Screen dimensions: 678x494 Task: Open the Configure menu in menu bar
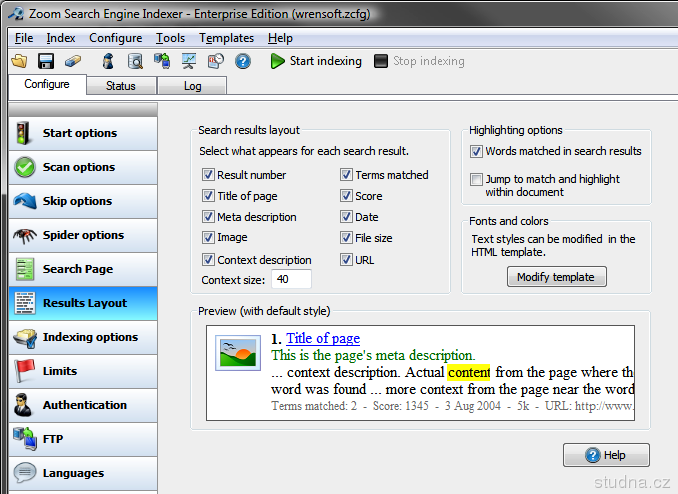(115, 38)
